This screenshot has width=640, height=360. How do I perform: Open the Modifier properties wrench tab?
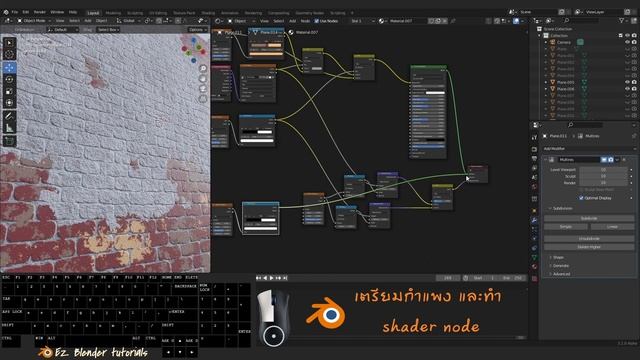[534, 220]
